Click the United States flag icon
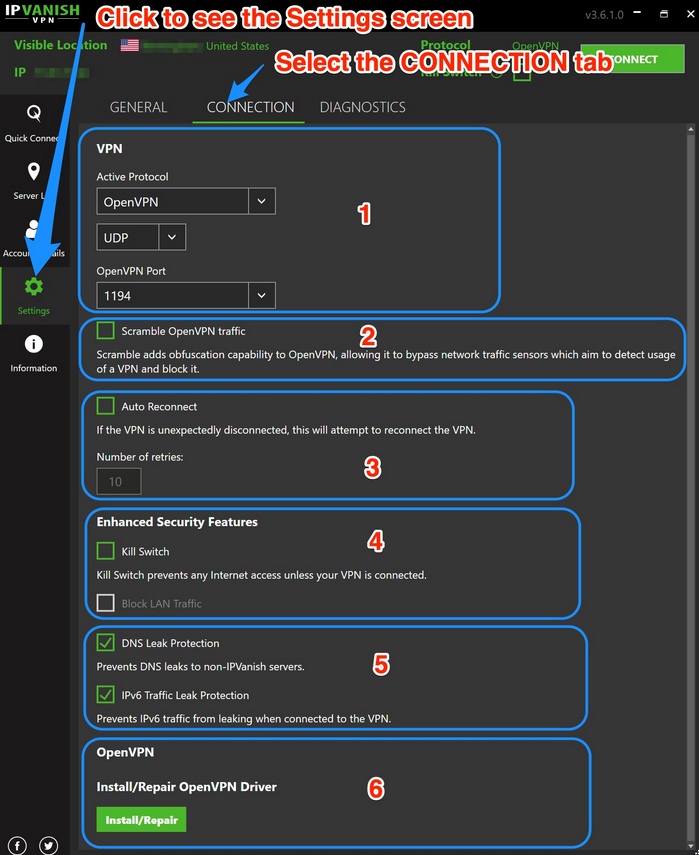 click(129, 45)
